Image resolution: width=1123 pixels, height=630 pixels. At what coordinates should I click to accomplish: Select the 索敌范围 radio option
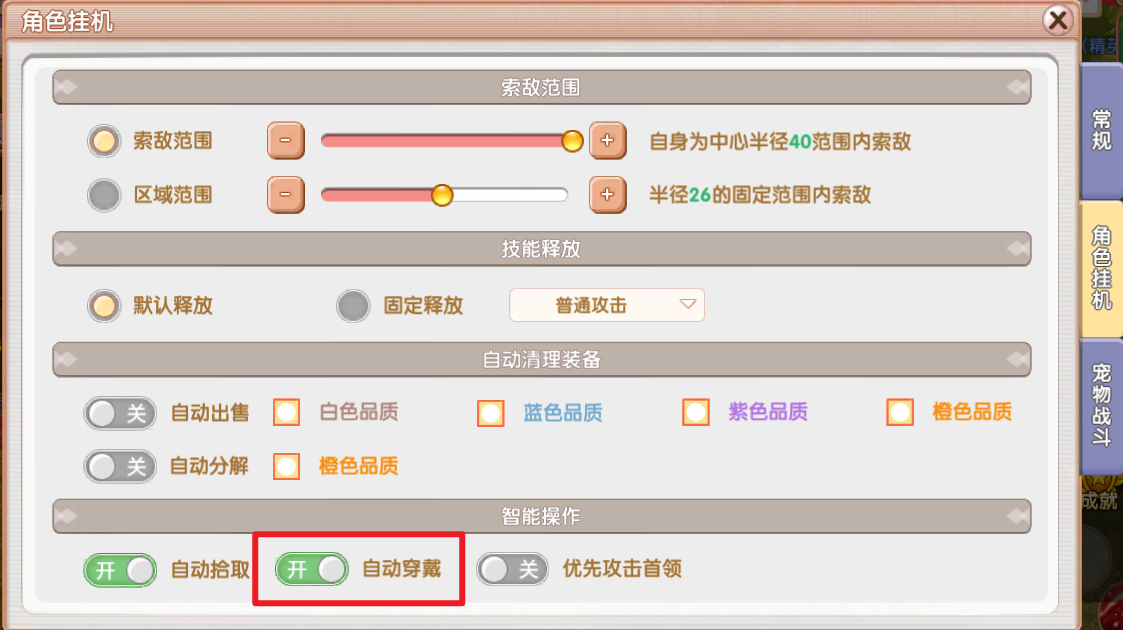(103, 141)
